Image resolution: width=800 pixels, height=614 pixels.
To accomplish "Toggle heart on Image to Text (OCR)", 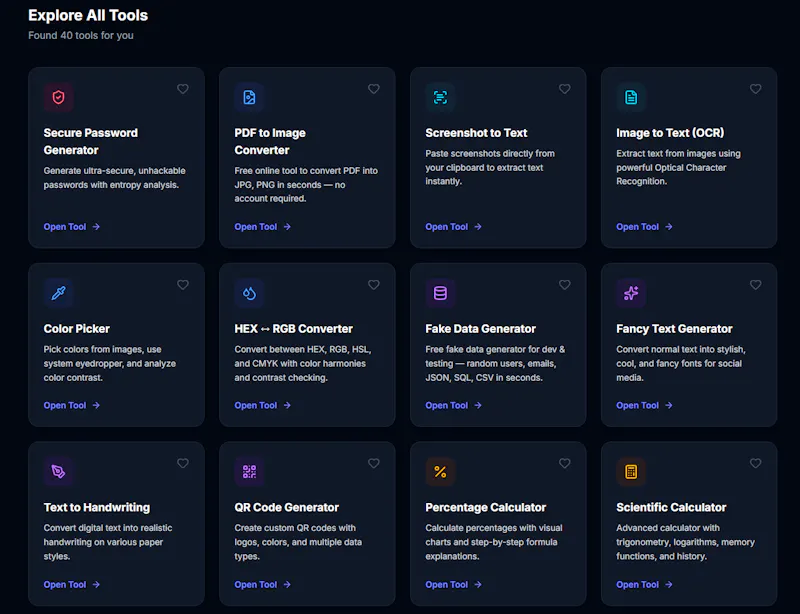I will click(756, 89).
